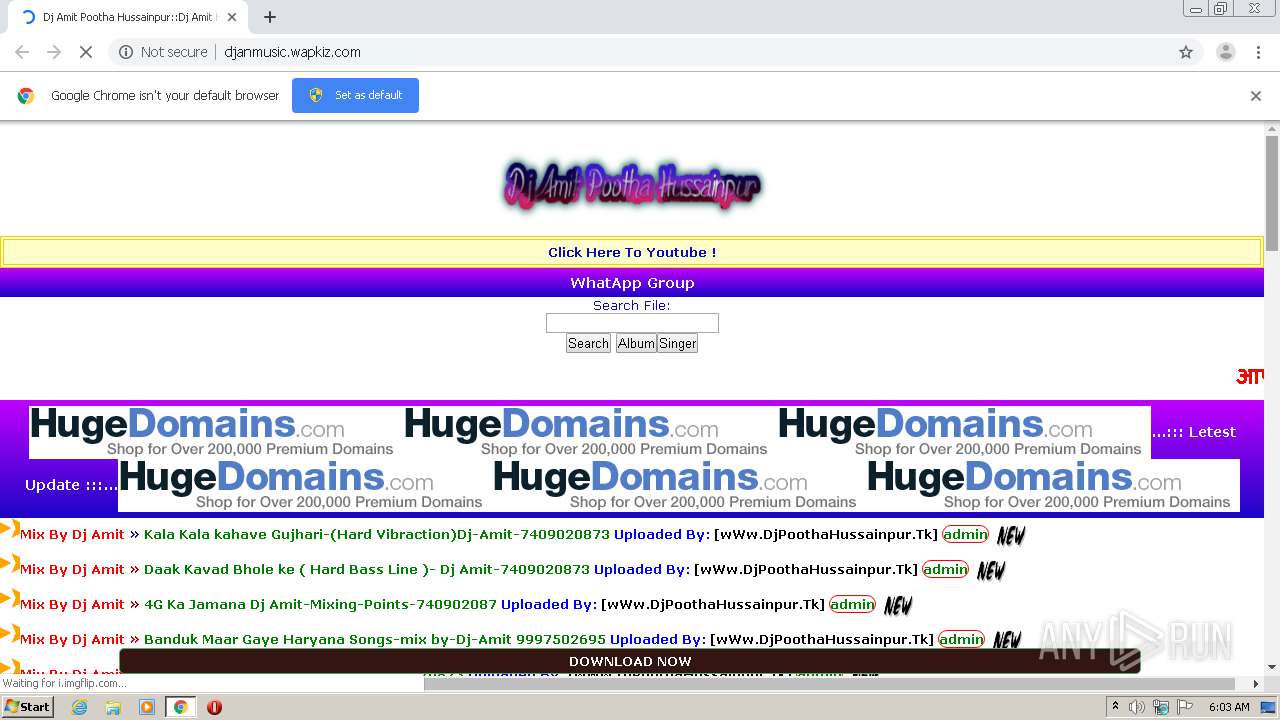
Task: Open the first HugeDomains banner ad
Action: click(x=216, y=432)
